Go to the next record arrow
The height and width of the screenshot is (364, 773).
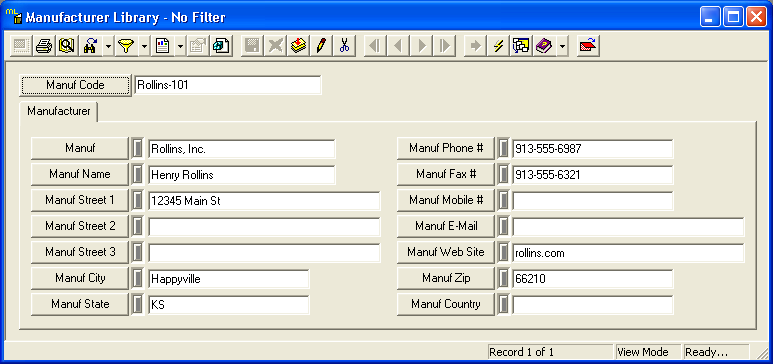click(422, 46)
